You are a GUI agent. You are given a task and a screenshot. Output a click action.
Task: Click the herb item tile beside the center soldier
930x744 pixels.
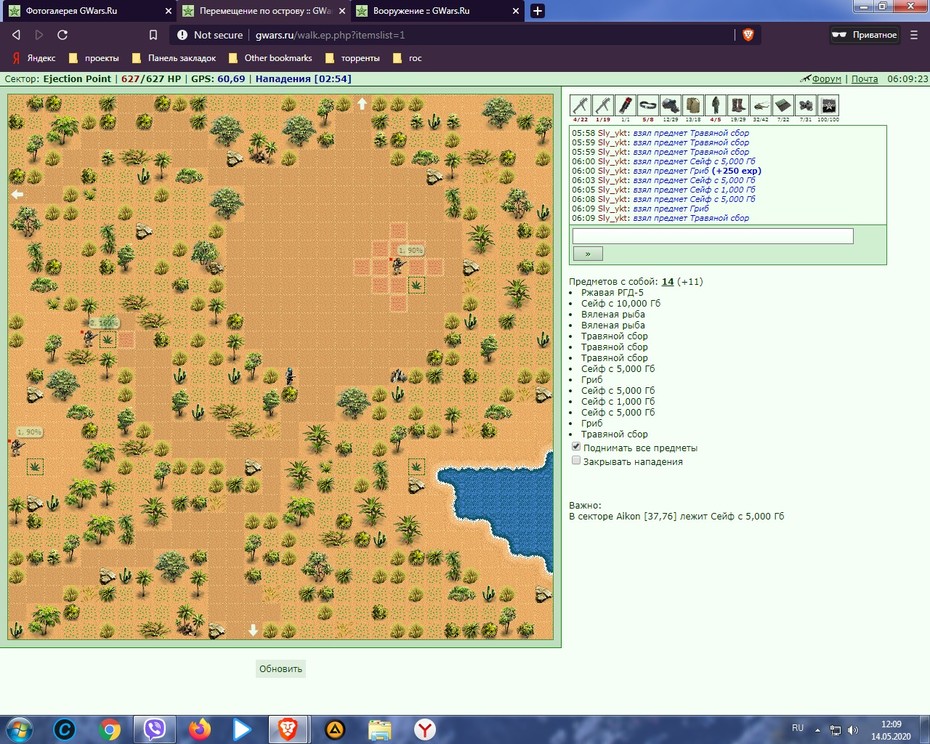416,285
